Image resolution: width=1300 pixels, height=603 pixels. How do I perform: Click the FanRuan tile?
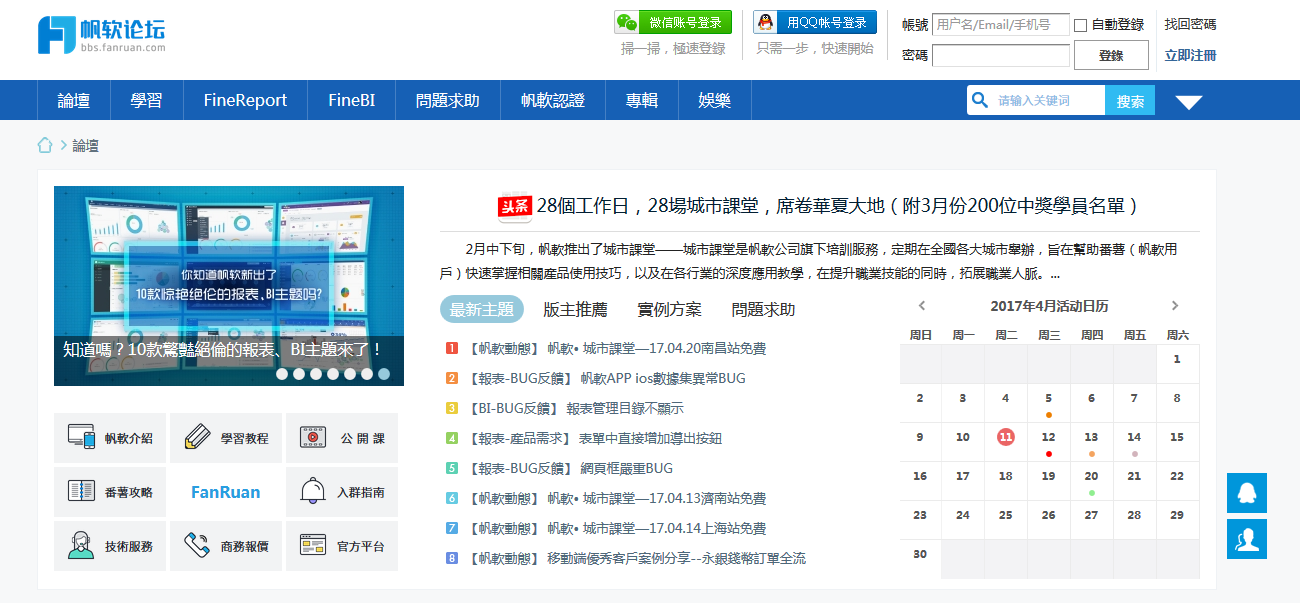click(x=226, y=492)
